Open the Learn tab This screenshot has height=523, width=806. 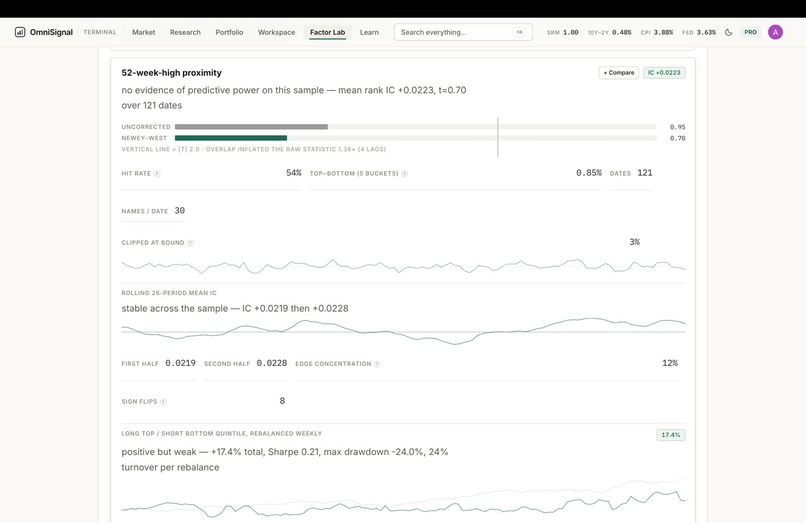(x=369, y=32)
